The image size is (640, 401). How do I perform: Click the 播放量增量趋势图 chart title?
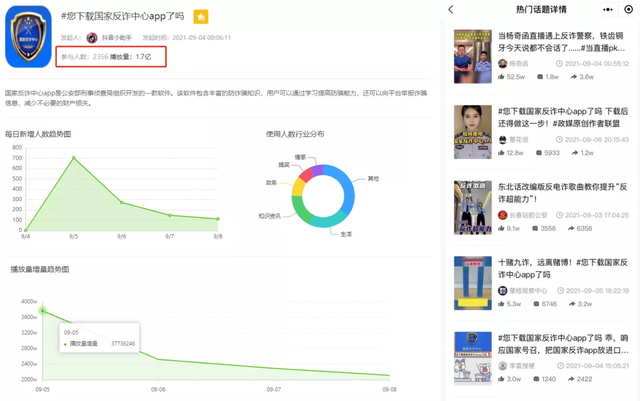[40, 270]
